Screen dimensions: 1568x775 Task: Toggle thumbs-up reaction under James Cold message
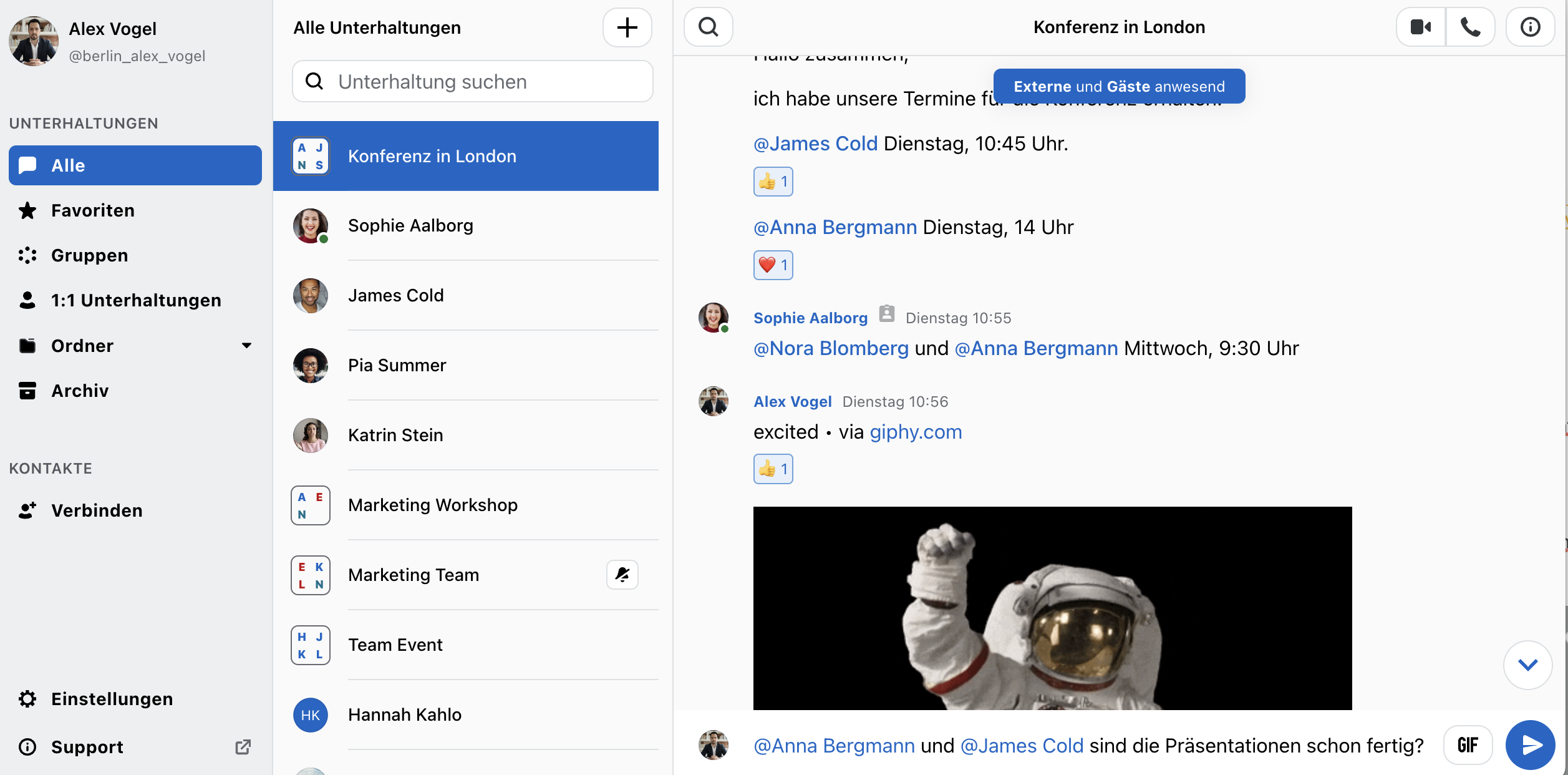click(x=773, y=182)
